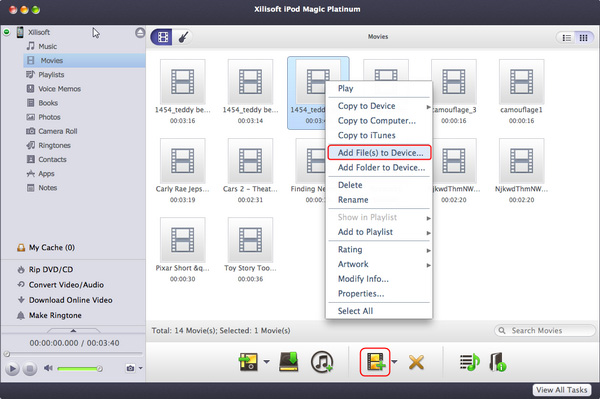Click the camera snapshot icon
600x399 pixels.
point(130,368)
